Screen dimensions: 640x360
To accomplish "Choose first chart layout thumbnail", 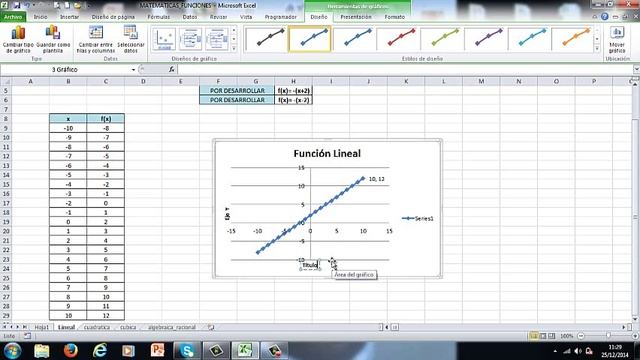I will 164,39.
